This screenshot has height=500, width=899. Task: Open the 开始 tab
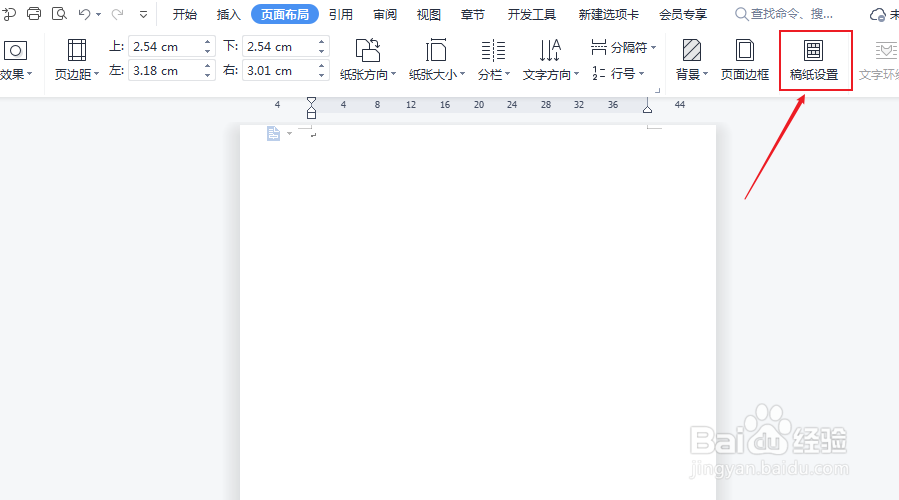pyautogui.click(x=185, y=14)
